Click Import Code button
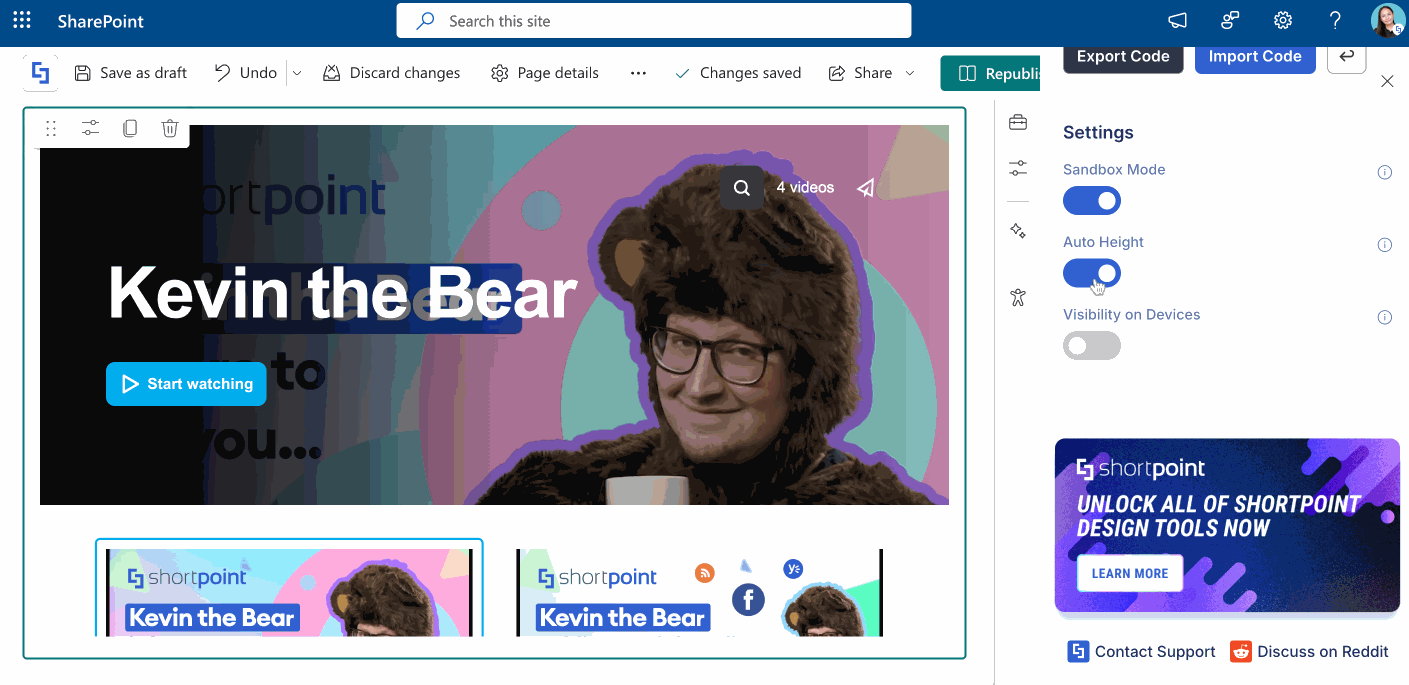The height and width of the screenshot is (685, 1409). [1255, 57]
